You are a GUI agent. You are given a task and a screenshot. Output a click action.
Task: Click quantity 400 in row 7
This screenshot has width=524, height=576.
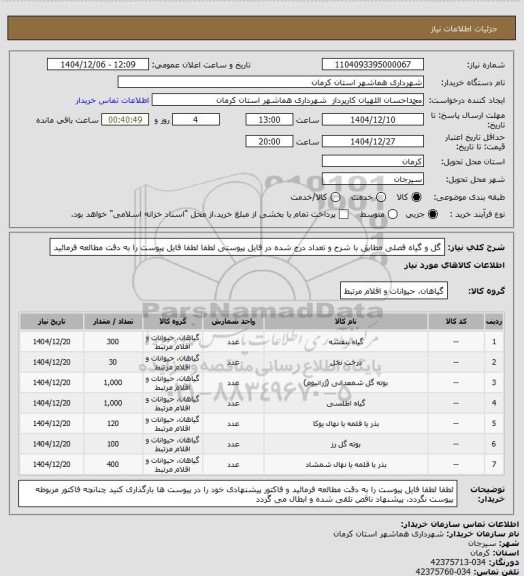coord(112,465)
